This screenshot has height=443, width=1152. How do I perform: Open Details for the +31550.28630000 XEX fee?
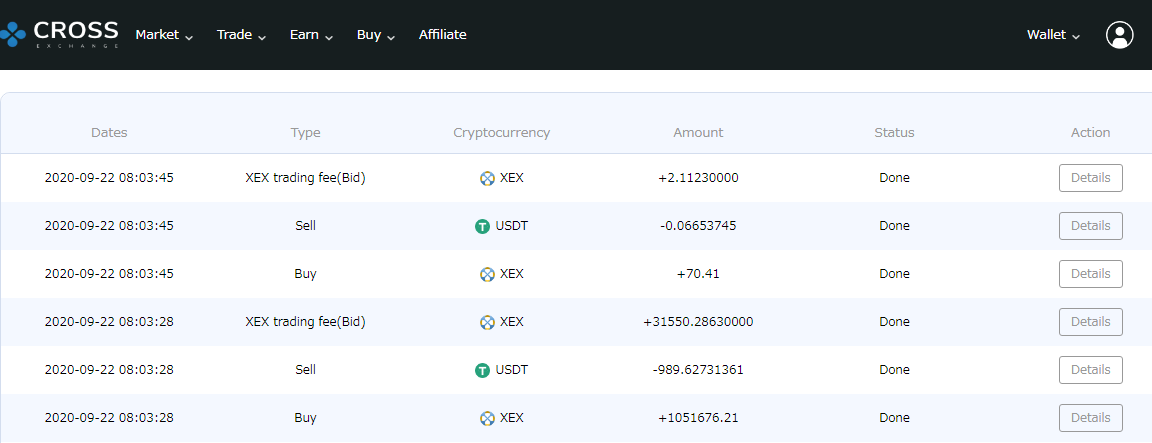pos(1090,322)
